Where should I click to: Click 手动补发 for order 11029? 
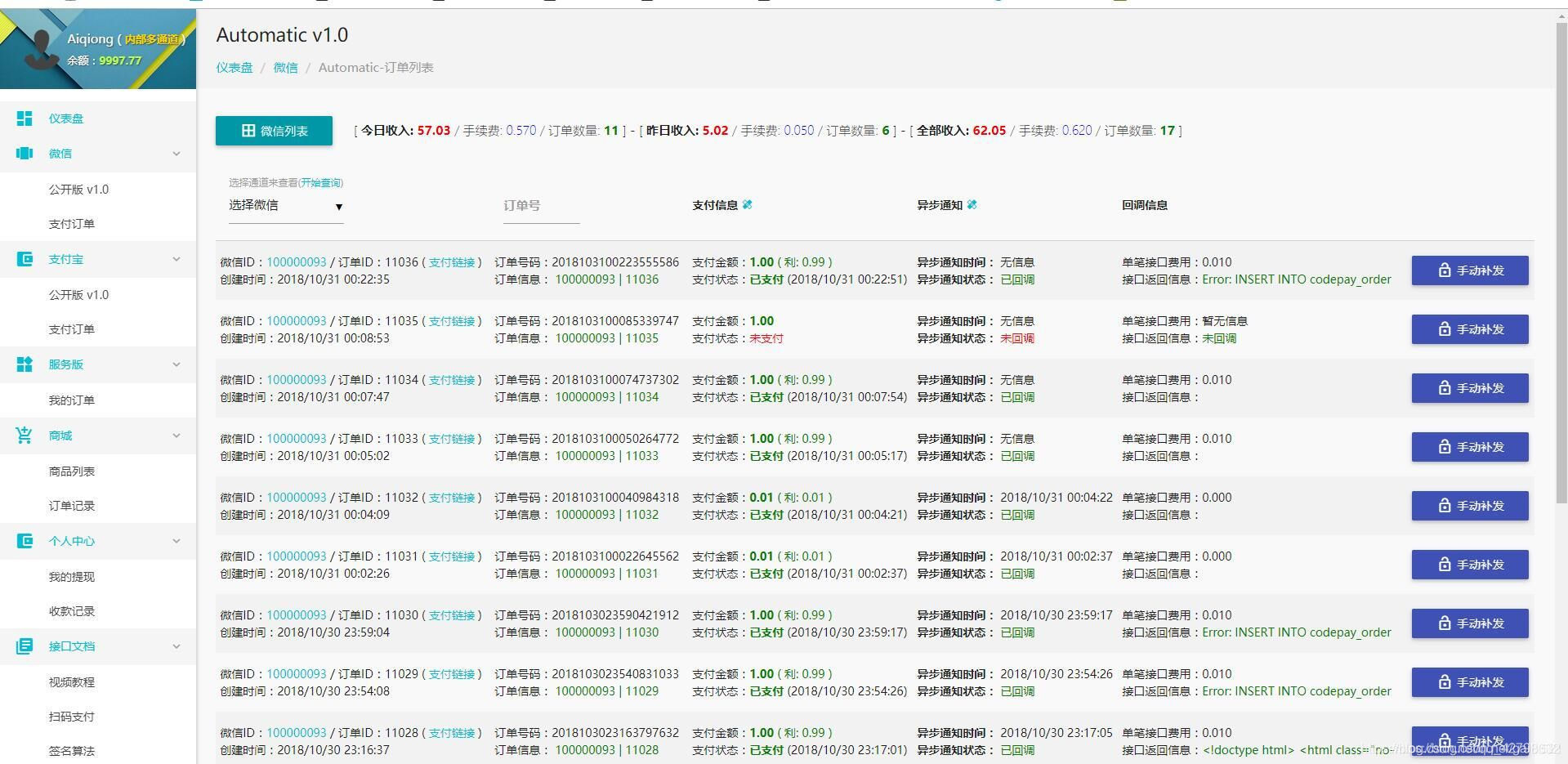pos(1470,682)
